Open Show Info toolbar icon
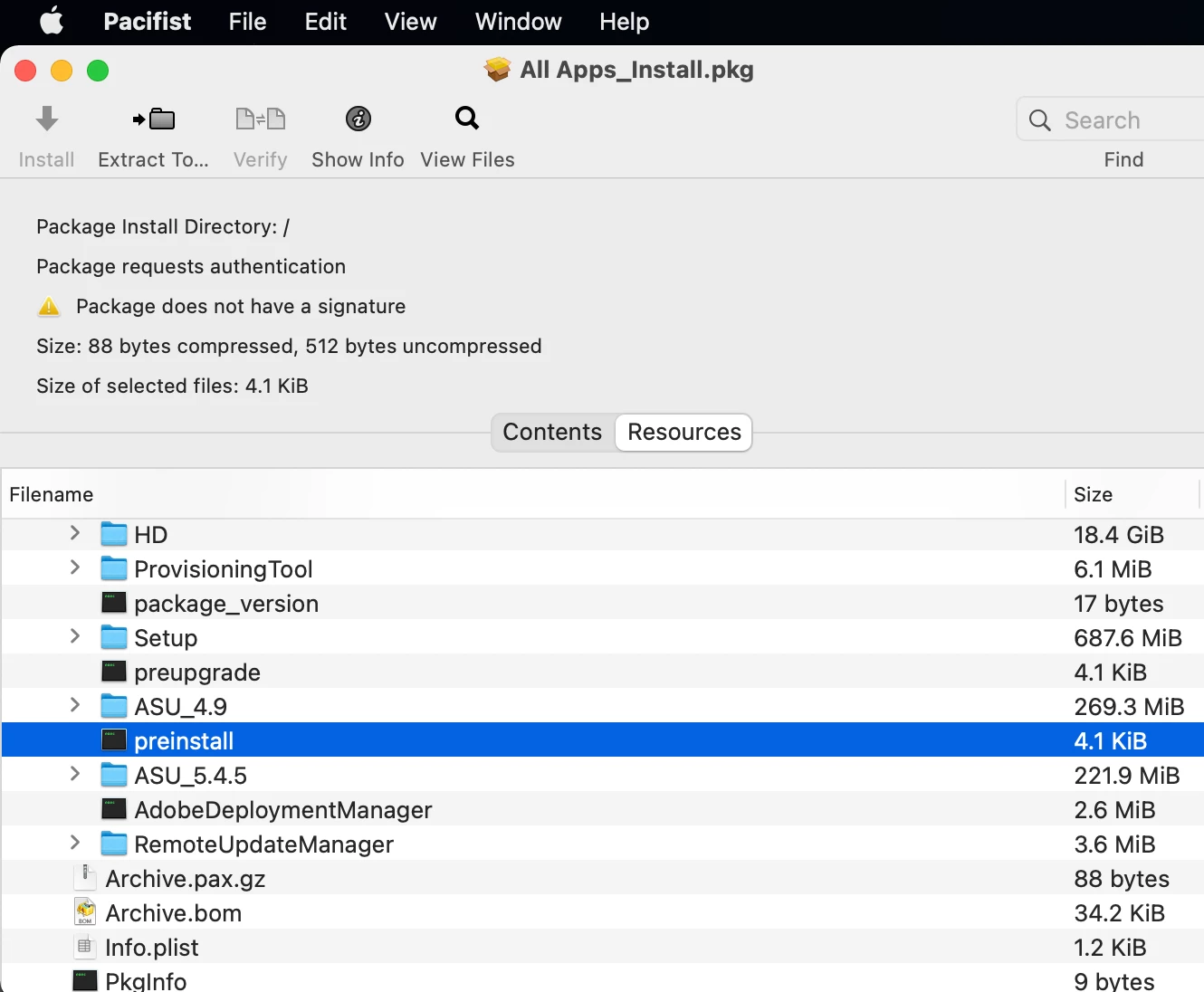 pos(358,119)
